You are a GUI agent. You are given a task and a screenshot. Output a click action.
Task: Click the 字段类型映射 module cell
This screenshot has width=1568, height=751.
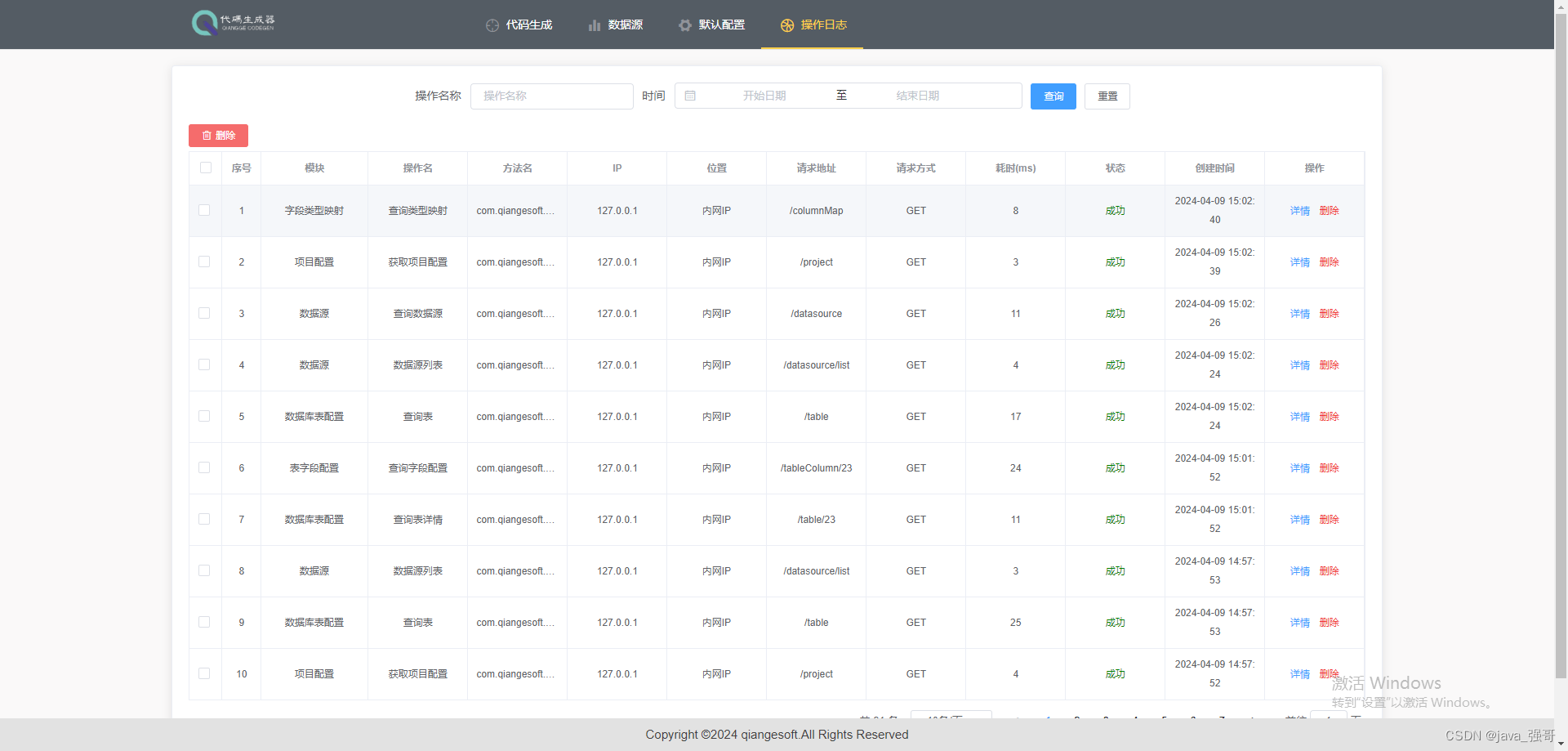tap(314, 211)
